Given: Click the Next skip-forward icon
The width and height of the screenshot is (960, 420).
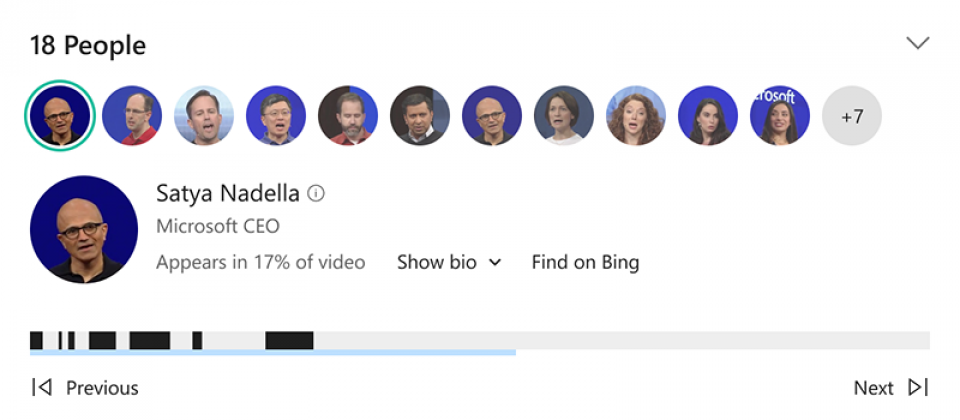Looking at the screenshot, I should (x=918, y=387).
